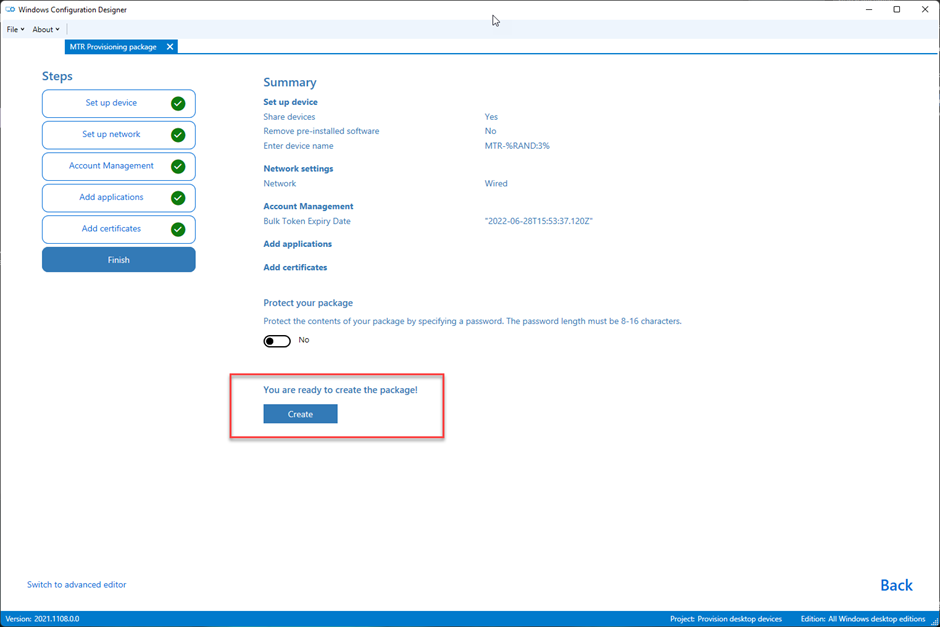Viewport: 940px width, 627px height.
Task: Click the Bulk Token Expiry Date label
Action: [x=307, y=221]
